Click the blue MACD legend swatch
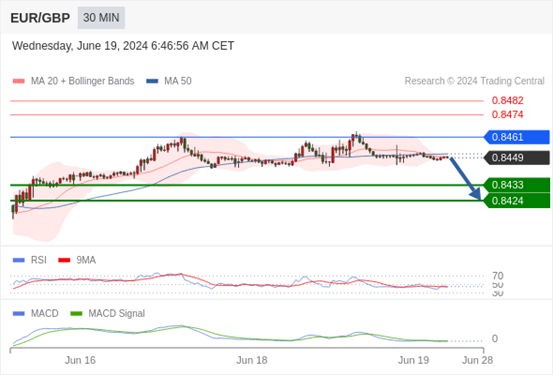Screen dimensions: 553x375 19,314
